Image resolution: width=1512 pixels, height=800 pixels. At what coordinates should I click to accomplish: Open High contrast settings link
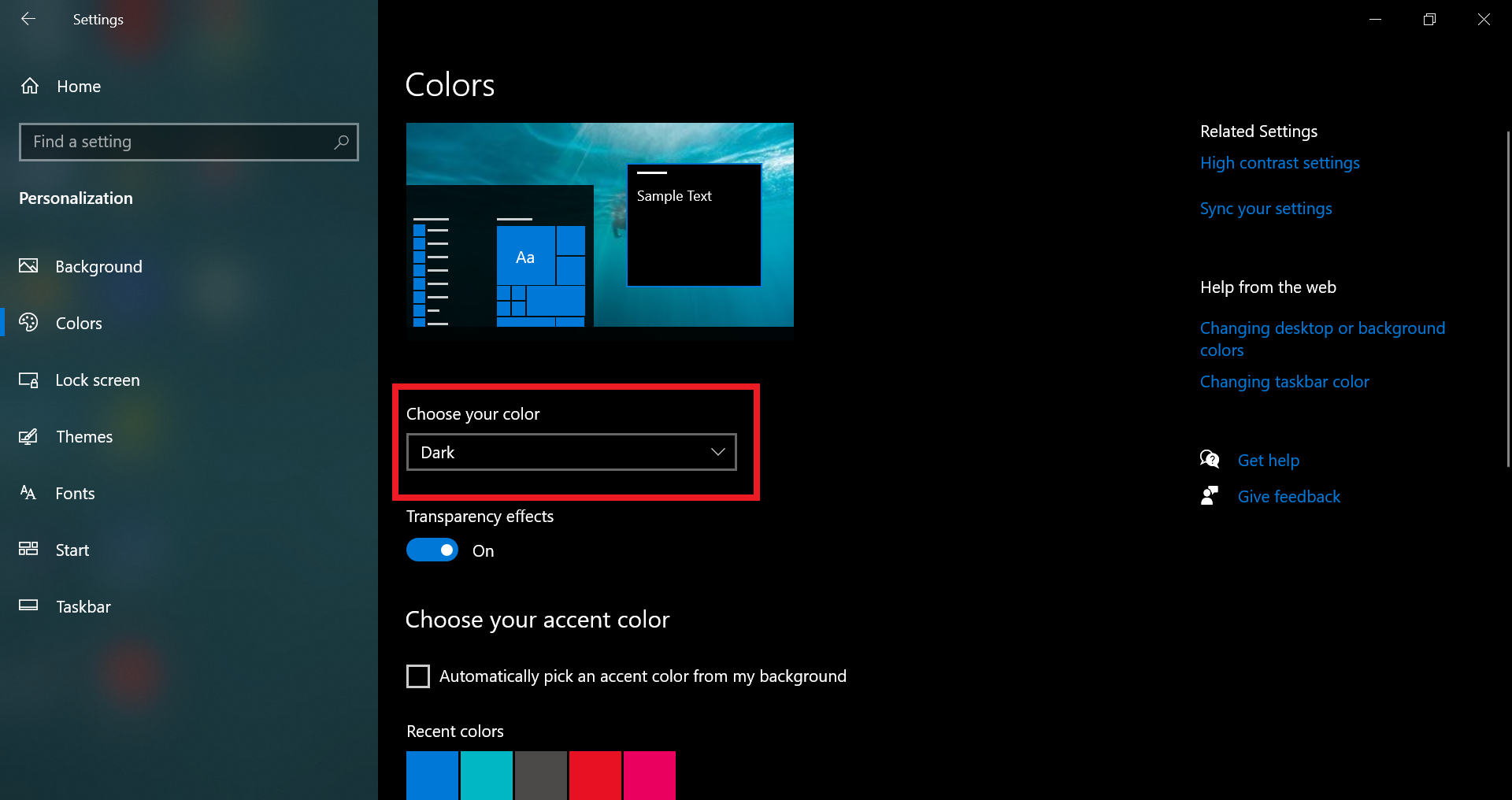click(x=1280, y=163)
